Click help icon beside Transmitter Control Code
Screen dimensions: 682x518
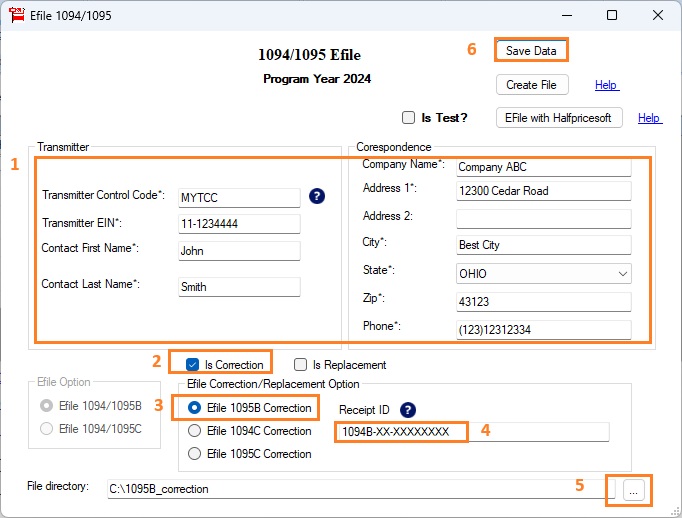coord(317,196)
